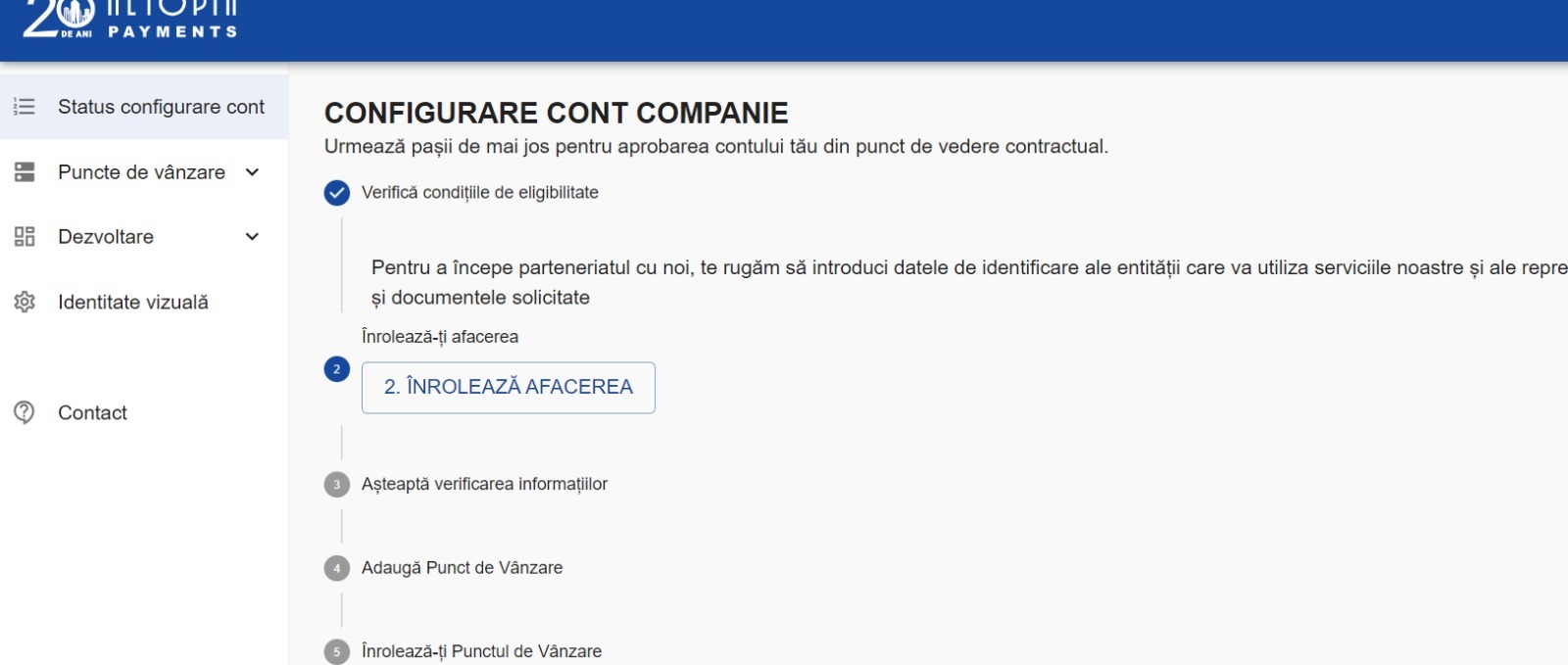
Task: Click the gray step 4 circle
Action: click(x=337, y=568)
